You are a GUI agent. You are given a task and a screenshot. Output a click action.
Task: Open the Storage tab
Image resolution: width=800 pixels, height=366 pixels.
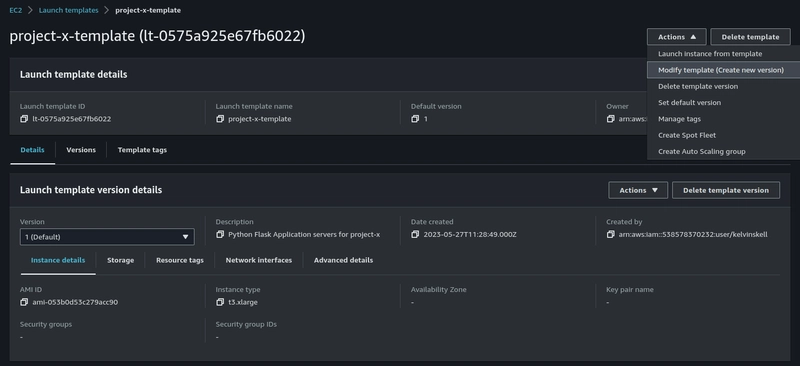tap(120, 260)
